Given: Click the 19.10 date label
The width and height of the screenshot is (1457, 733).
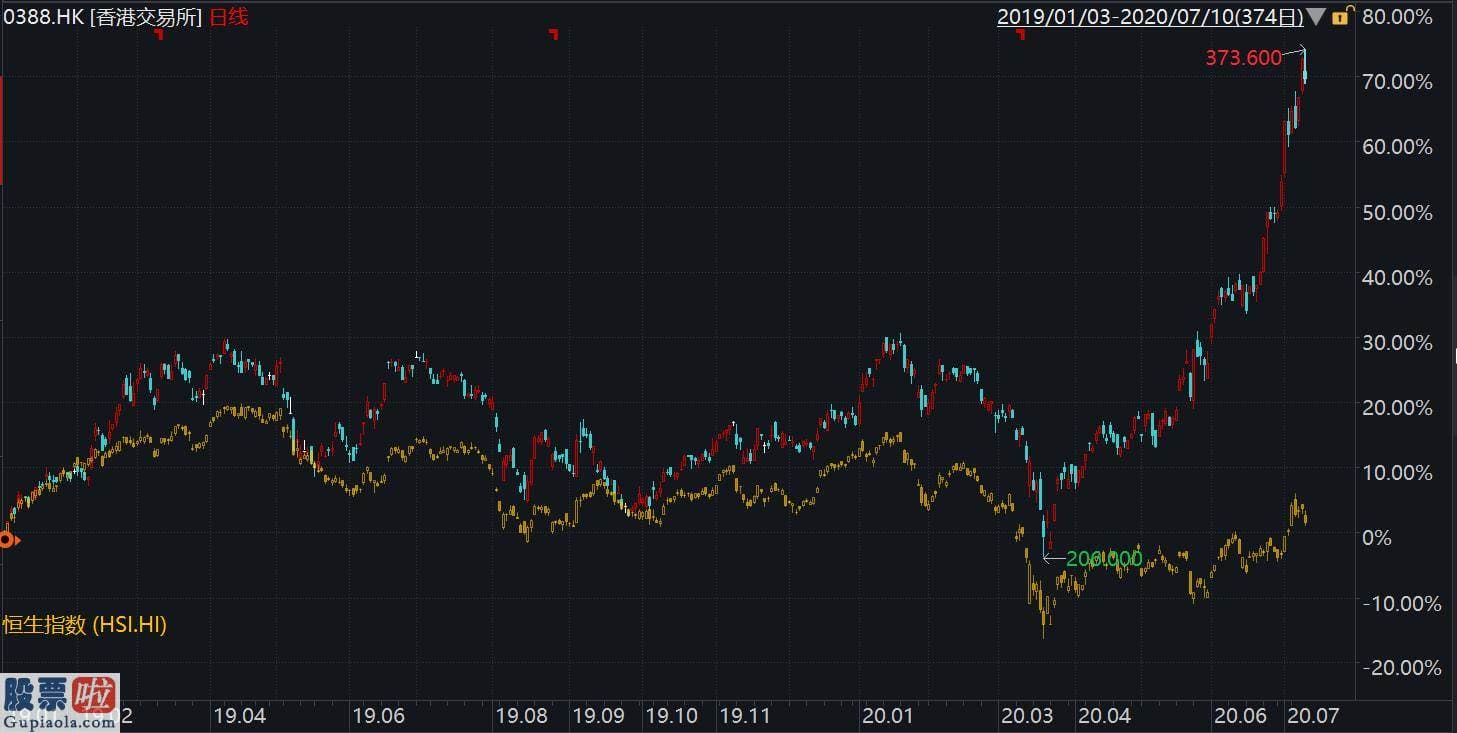Looking at the screenshot, I should coord(671,716).
